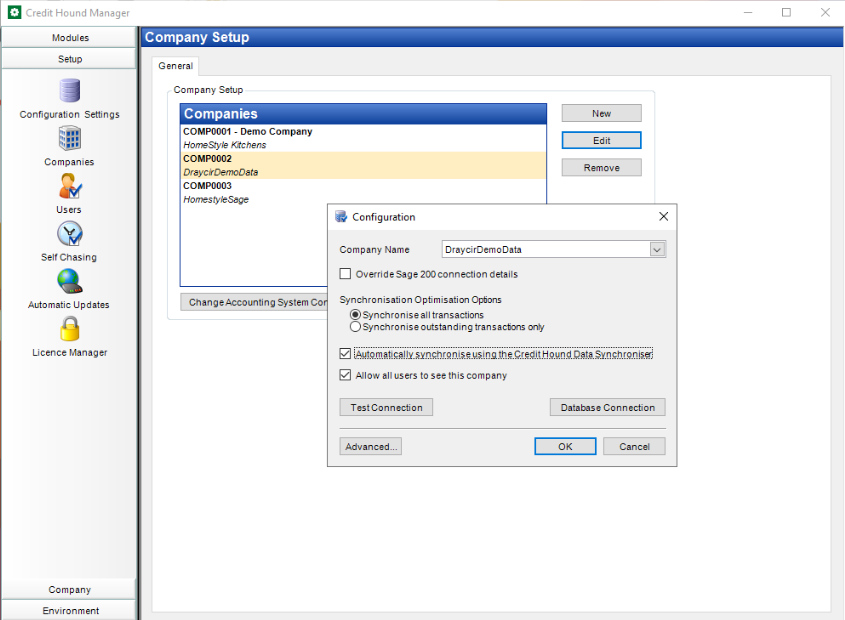The width and height of the screenshot is (845, 620).
Task: Close the Credit Hound Manager window
Action: pos(826,12)
